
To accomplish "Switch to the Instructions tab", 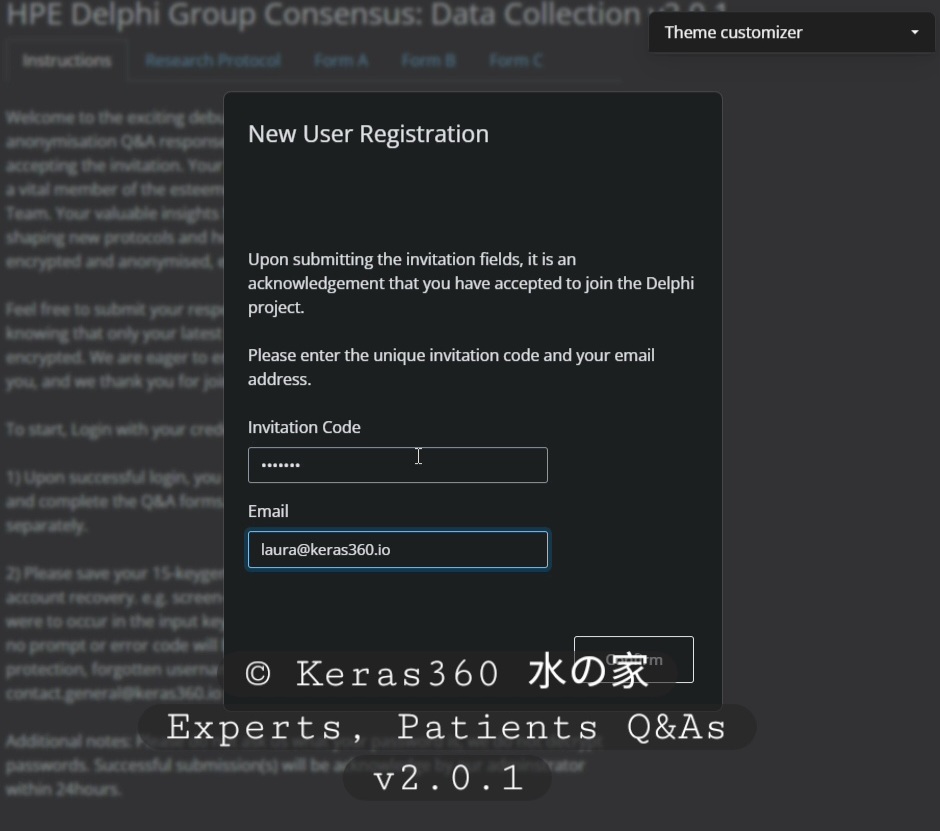I will (x=67, y=60).
